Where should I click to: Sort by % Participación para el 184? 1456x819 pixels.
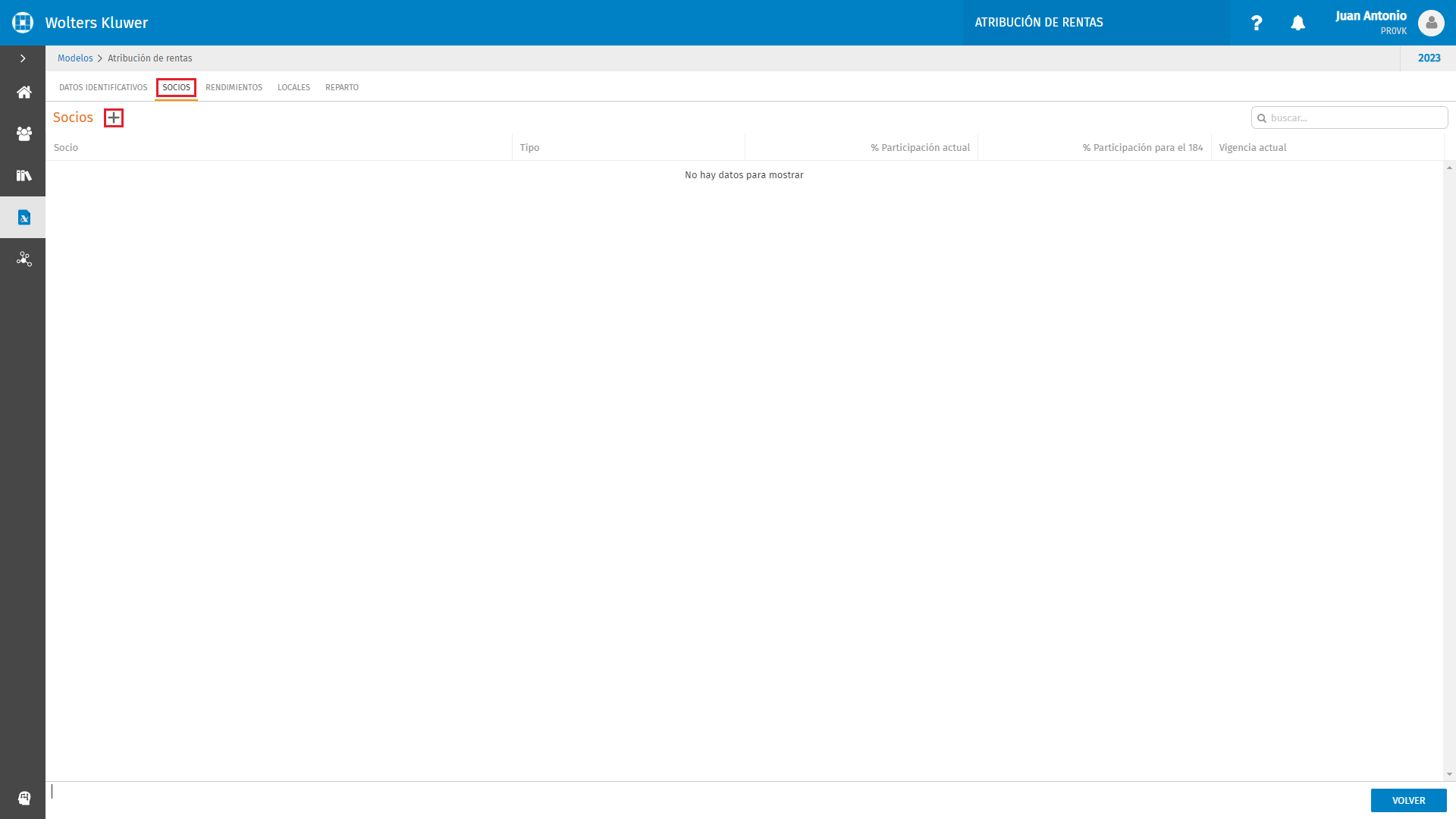pos(1094,147)
